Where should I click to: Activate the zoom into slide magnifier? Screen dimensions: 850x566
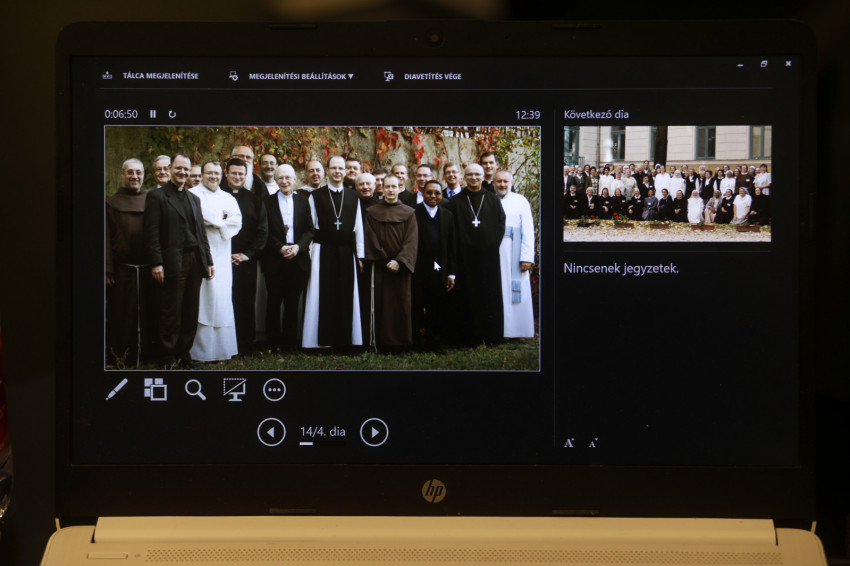point(195,389)
